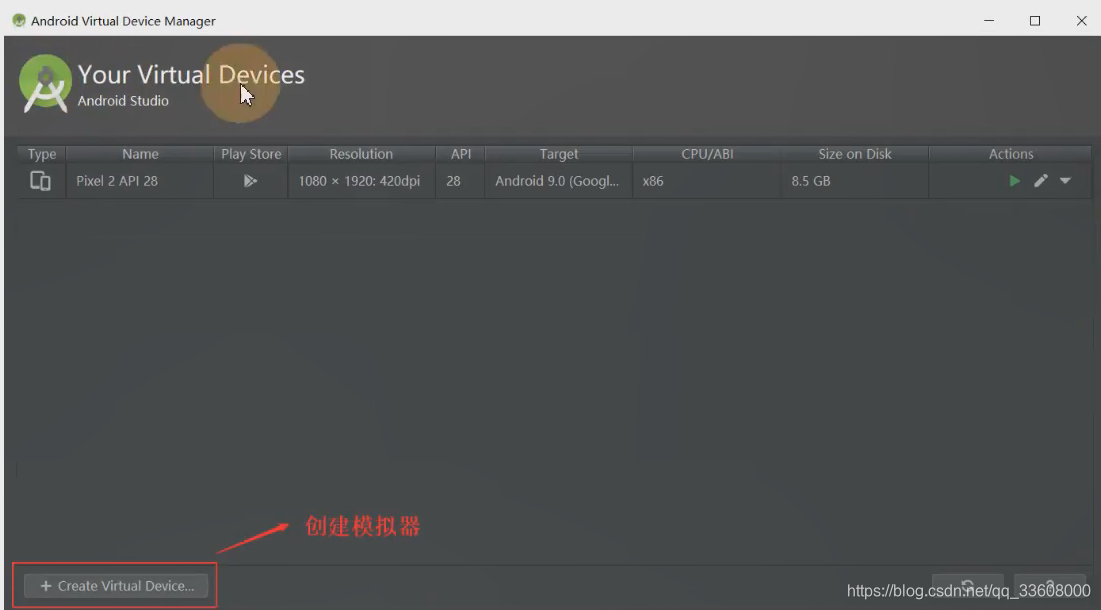Click the Play Store icon in Pixel 2 row
1101x610 pixels.
tap(250, 181)
